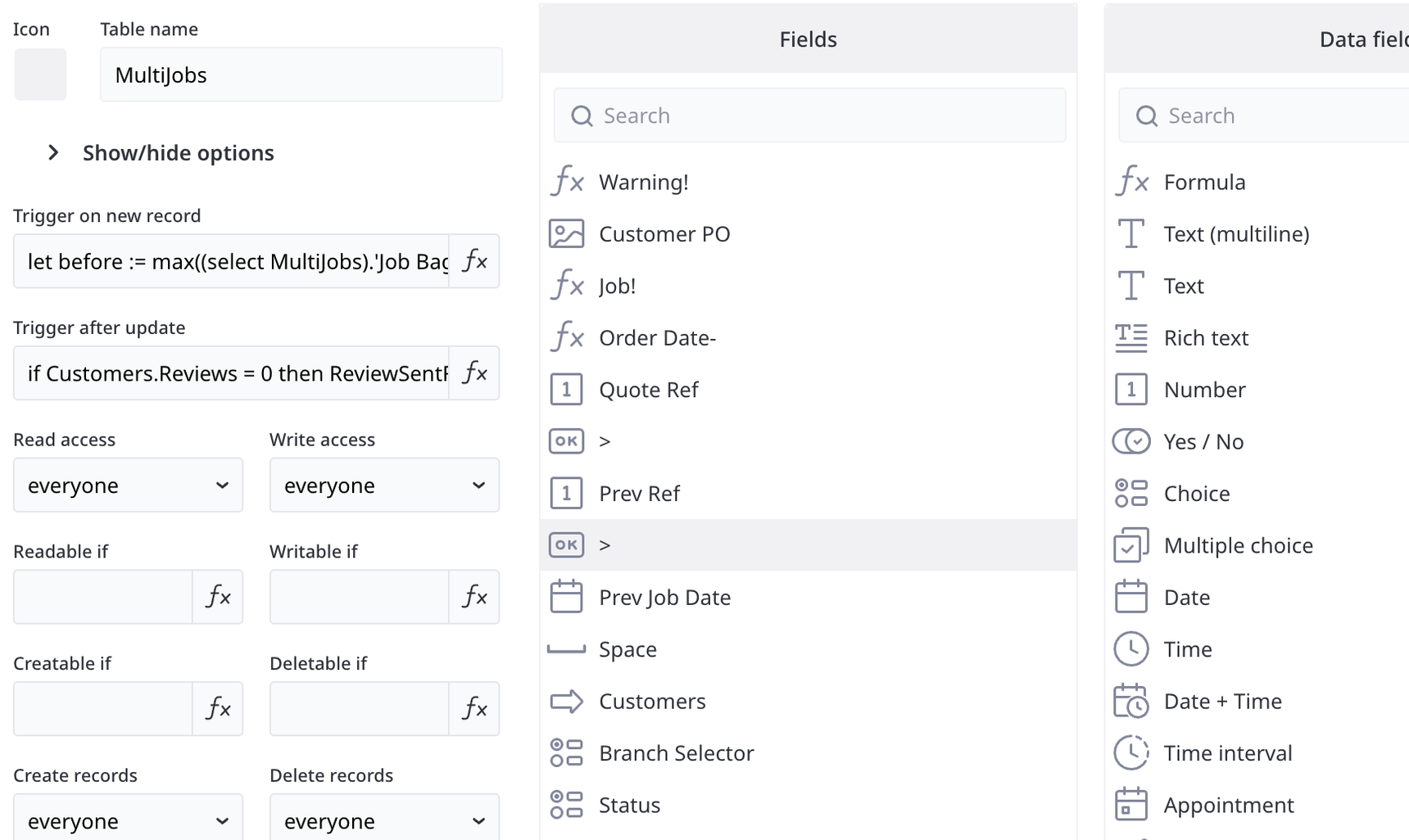Click the fx icon beside Writable if
Screen dimensions: 1409x840
tap(474, 597)
